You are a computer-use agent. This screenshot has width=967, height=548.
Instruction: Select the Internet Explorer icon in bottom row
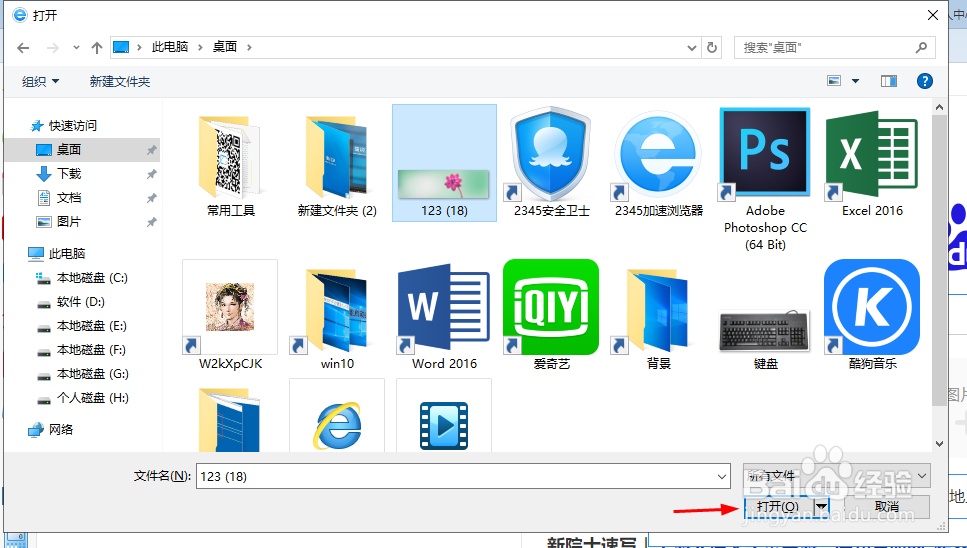(x=337, y=425)
